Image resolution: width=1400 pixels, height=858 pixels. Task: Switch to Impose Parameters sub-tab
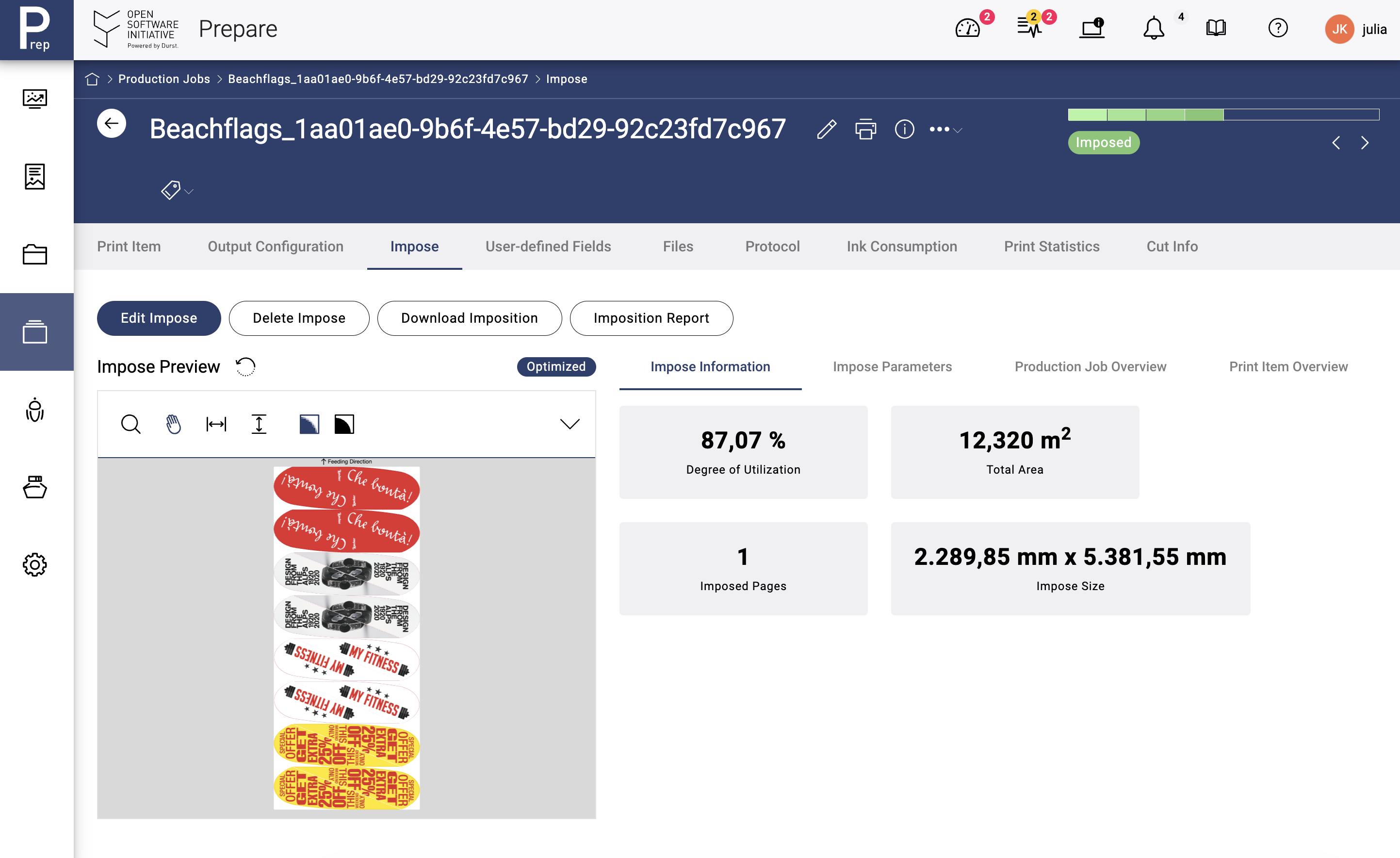pos(892,367)
